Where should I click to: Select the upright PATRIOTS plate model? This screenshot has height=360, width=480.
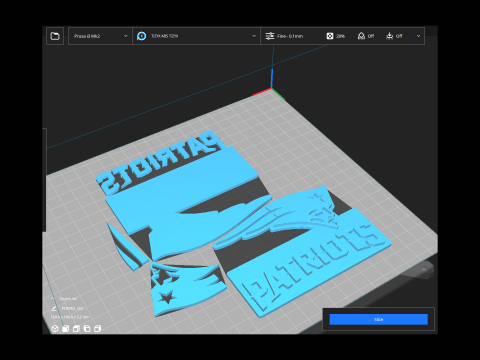(x=310, y=263)
